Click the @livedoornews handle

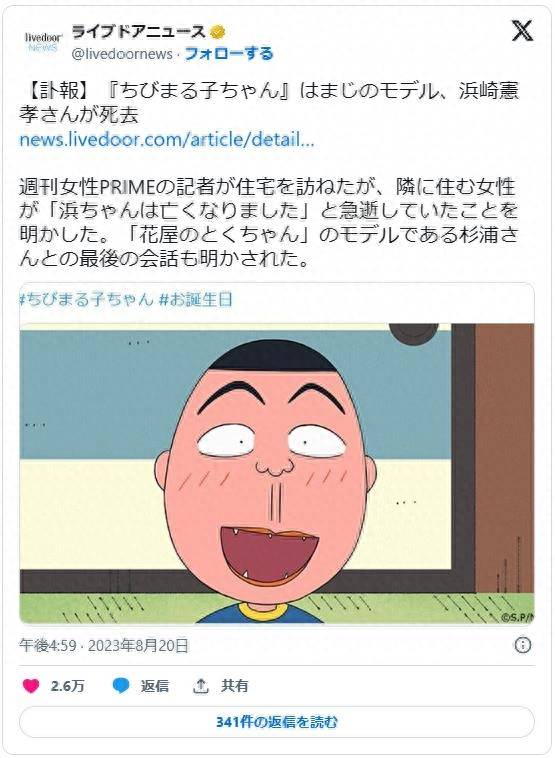click(x=122, y=54)
